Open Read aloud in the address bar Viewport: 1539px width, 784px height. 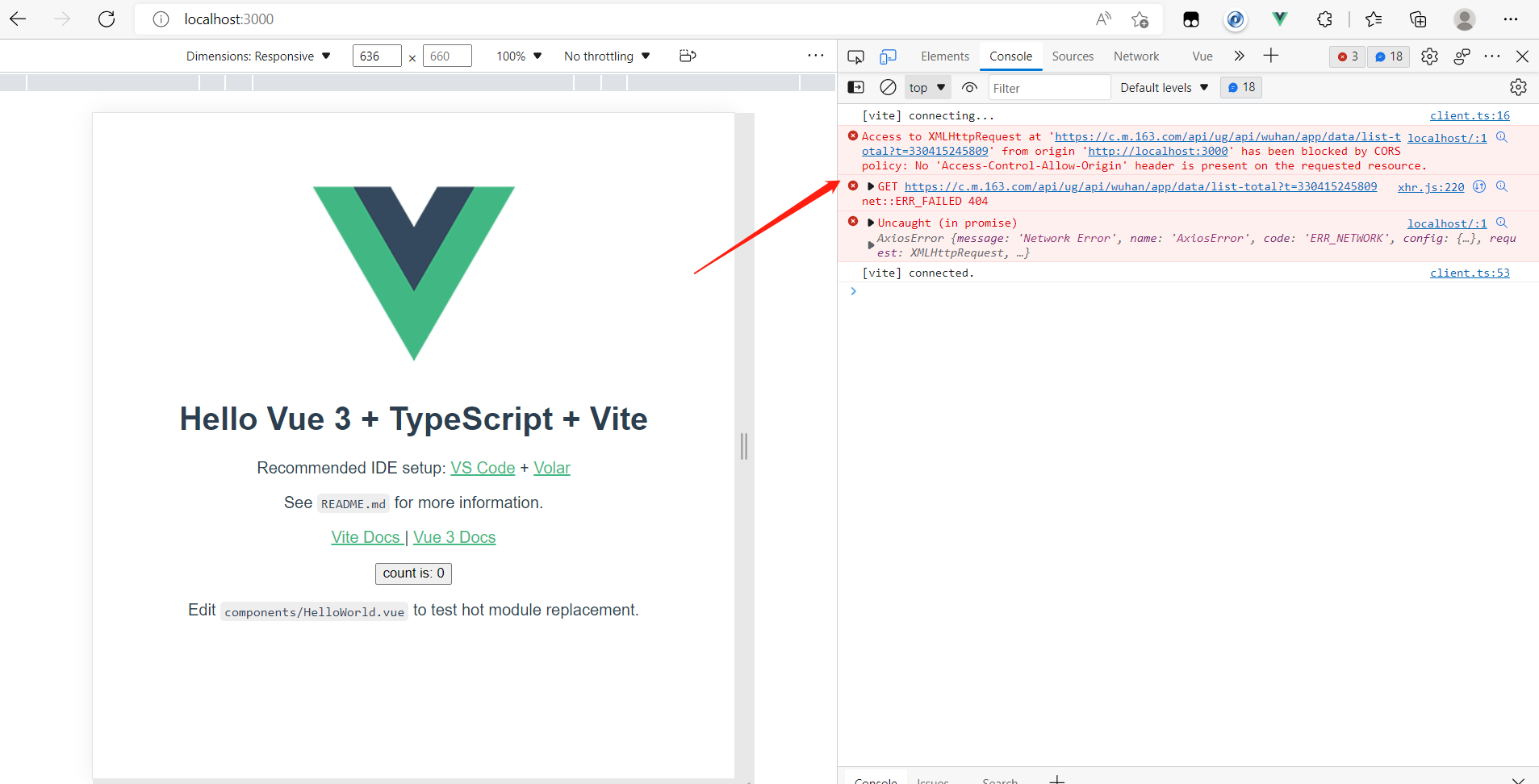1103,19
